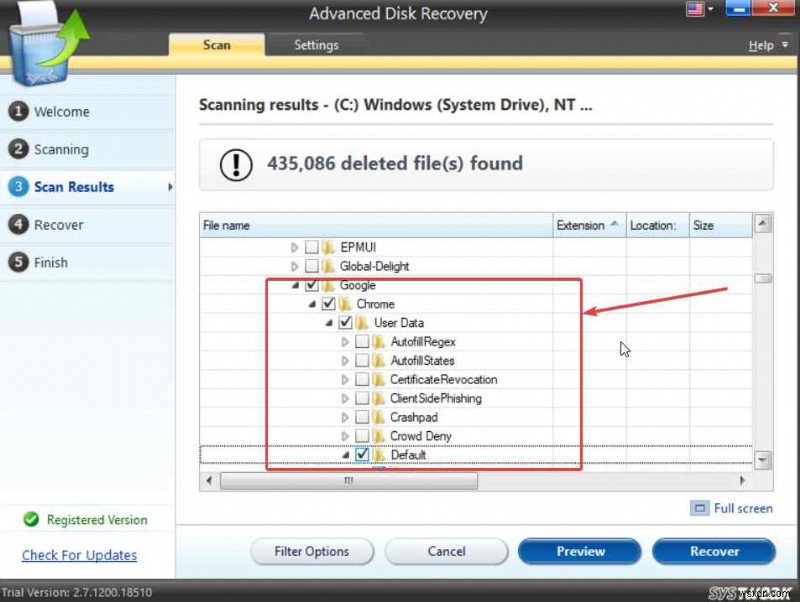Click the Welcome step icon in sidebar
Image resolution: width=800 pixels, height=602 pixels.
(18, 112)
